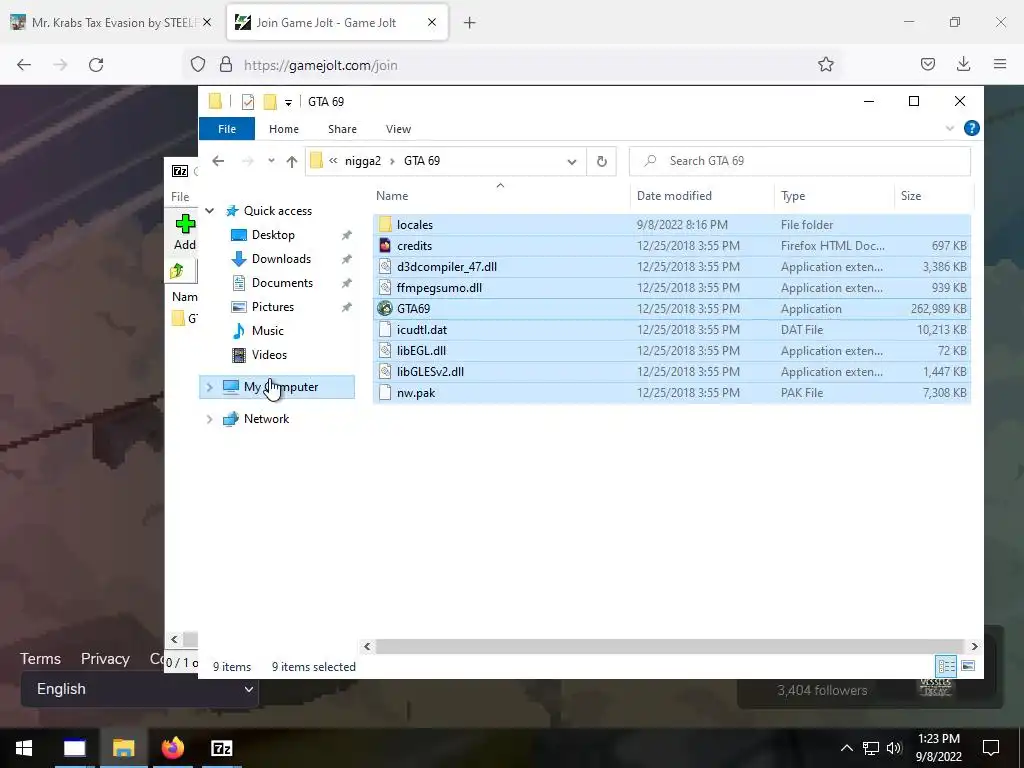Click scroll right arrow of file list
This screenshot has height=768, width=1024.
click(x=974, y=647)
